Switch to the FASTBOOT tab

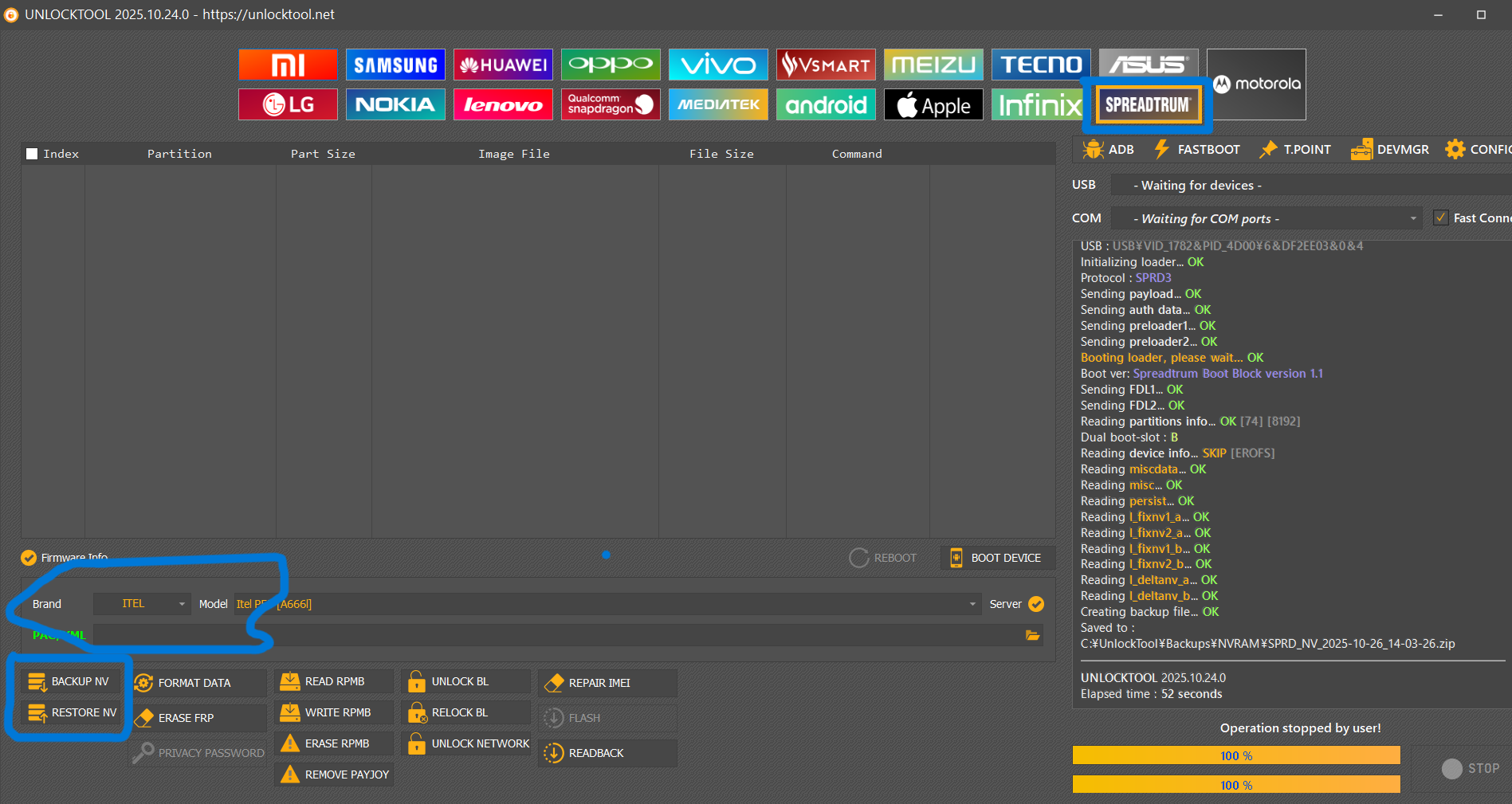tap(1197, 149)
